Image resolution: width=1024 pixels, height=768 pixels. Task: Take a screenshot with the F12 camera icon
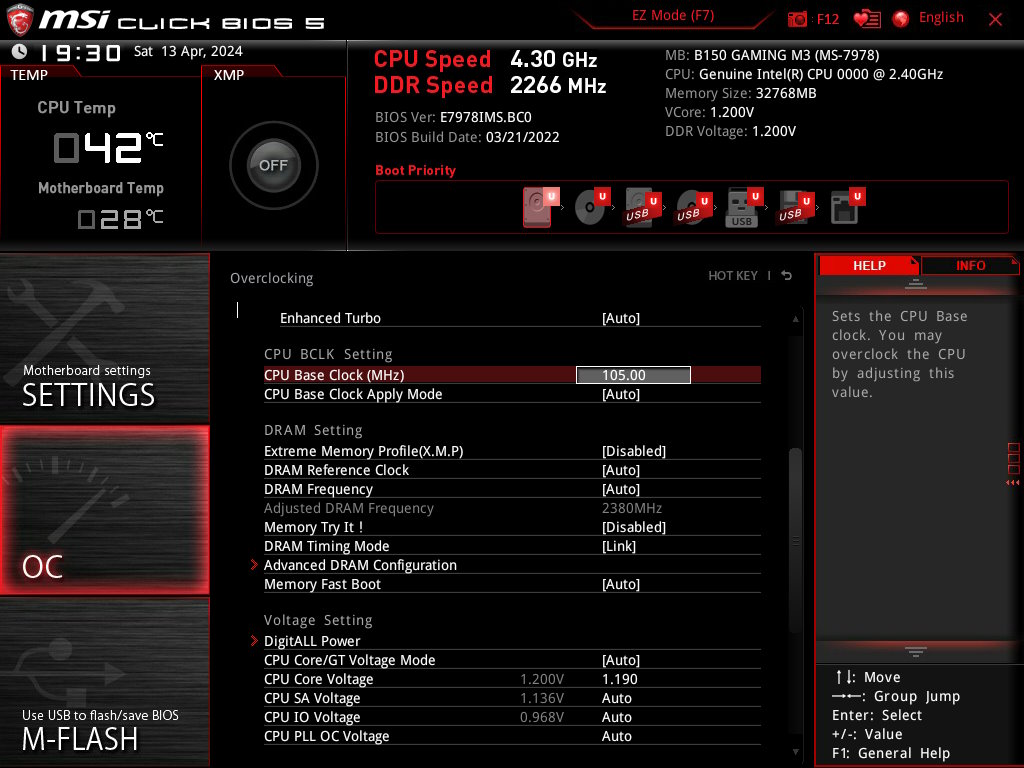tap(797, 19)
